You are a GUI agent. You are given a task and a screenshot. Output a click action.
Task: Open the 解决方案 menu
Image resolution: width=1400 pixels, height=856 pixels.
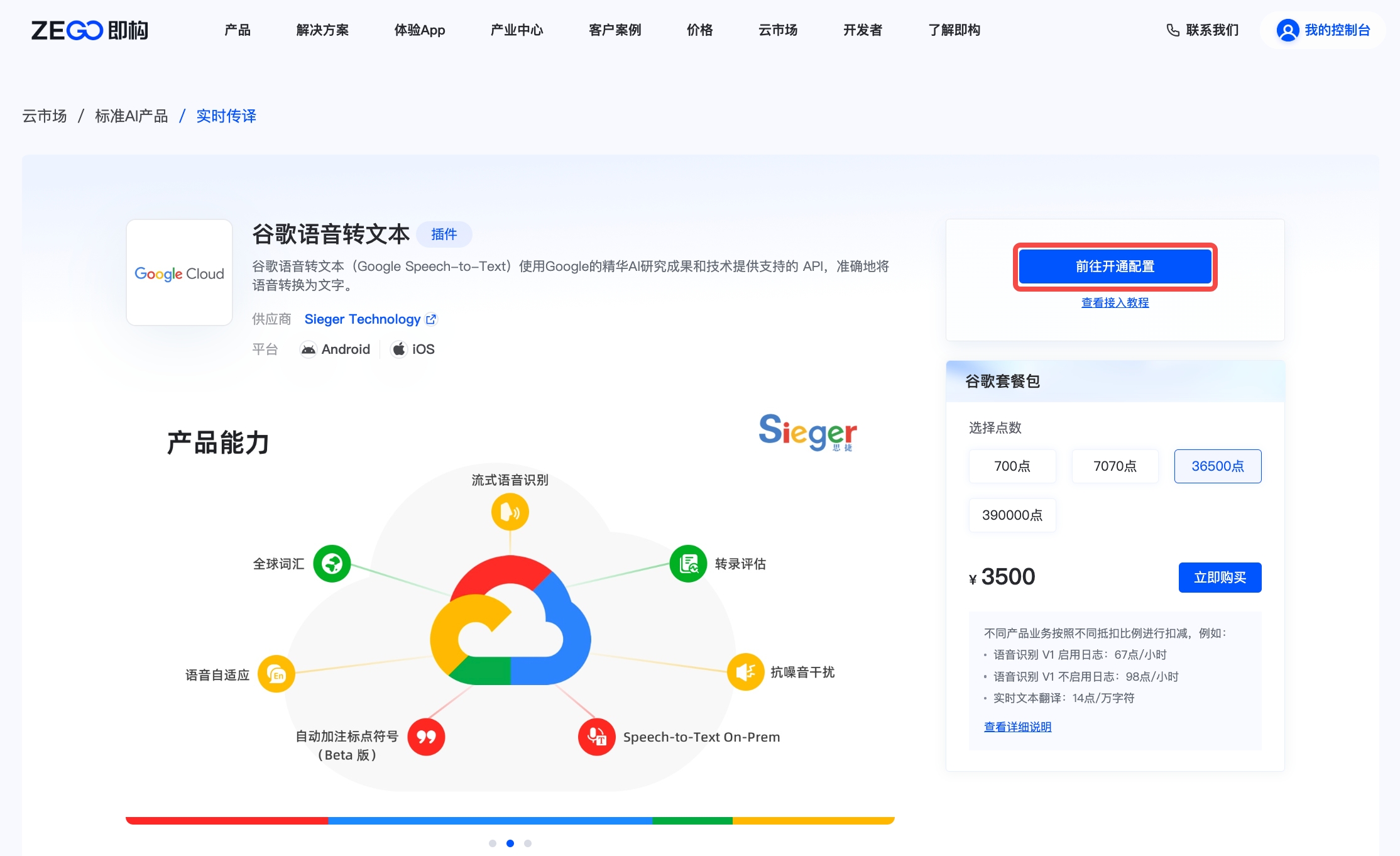[x=322, y=30]
